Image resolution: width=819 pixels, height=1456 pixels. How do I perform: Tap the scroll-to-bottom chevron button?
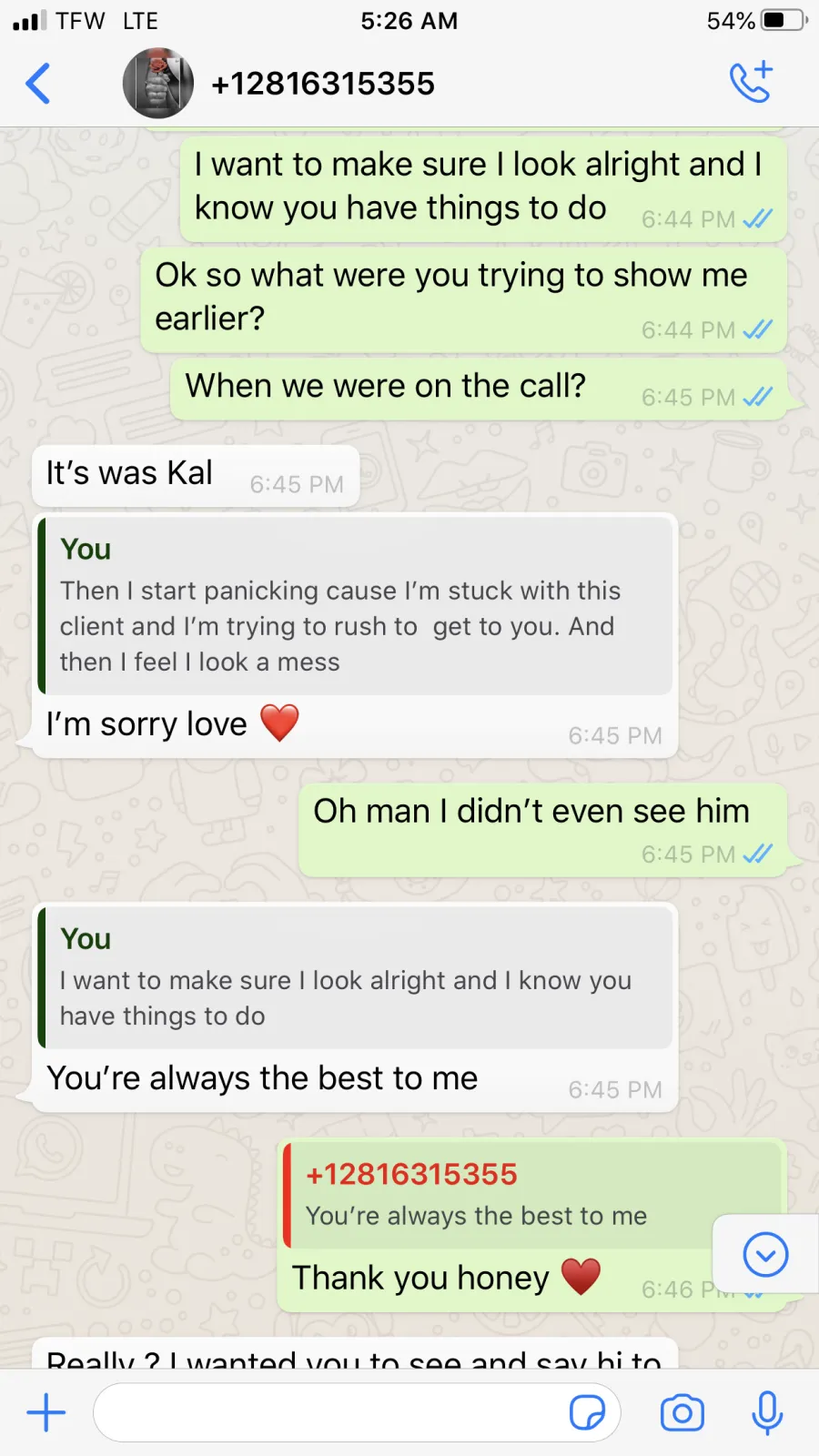pos(765,1255)
